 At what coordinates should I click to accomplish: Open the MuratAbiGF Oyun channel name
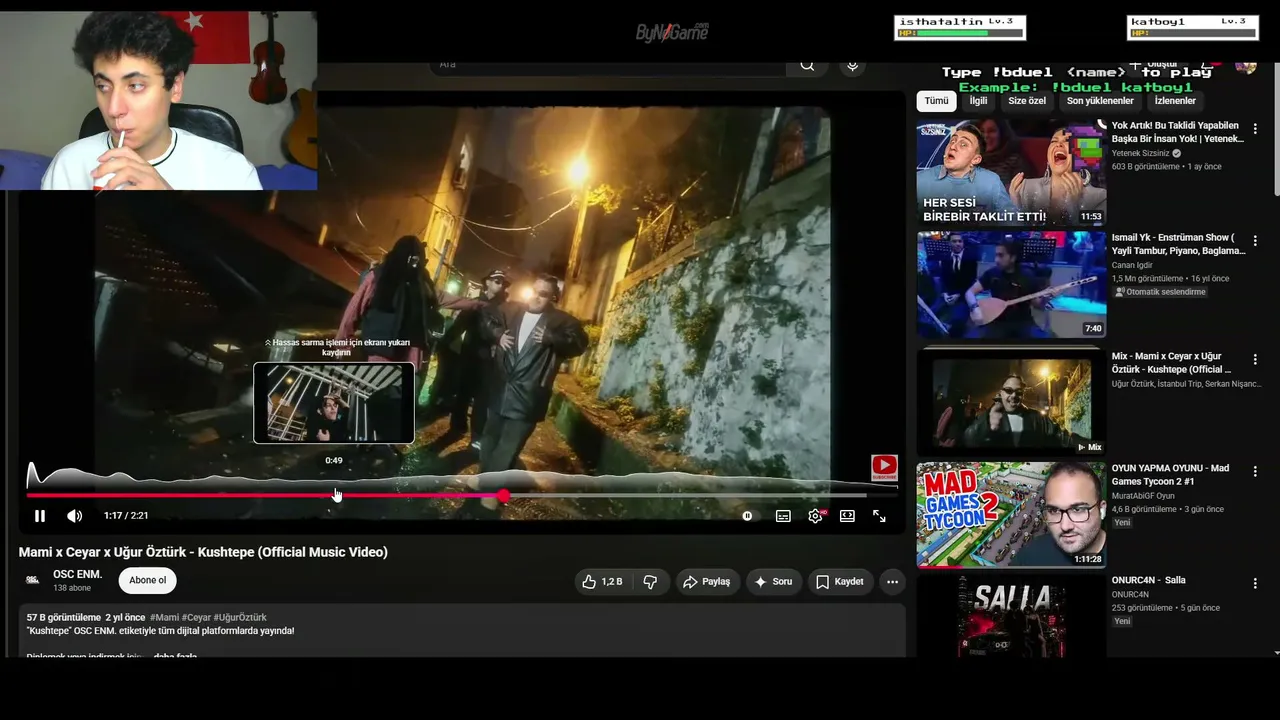1143,496
